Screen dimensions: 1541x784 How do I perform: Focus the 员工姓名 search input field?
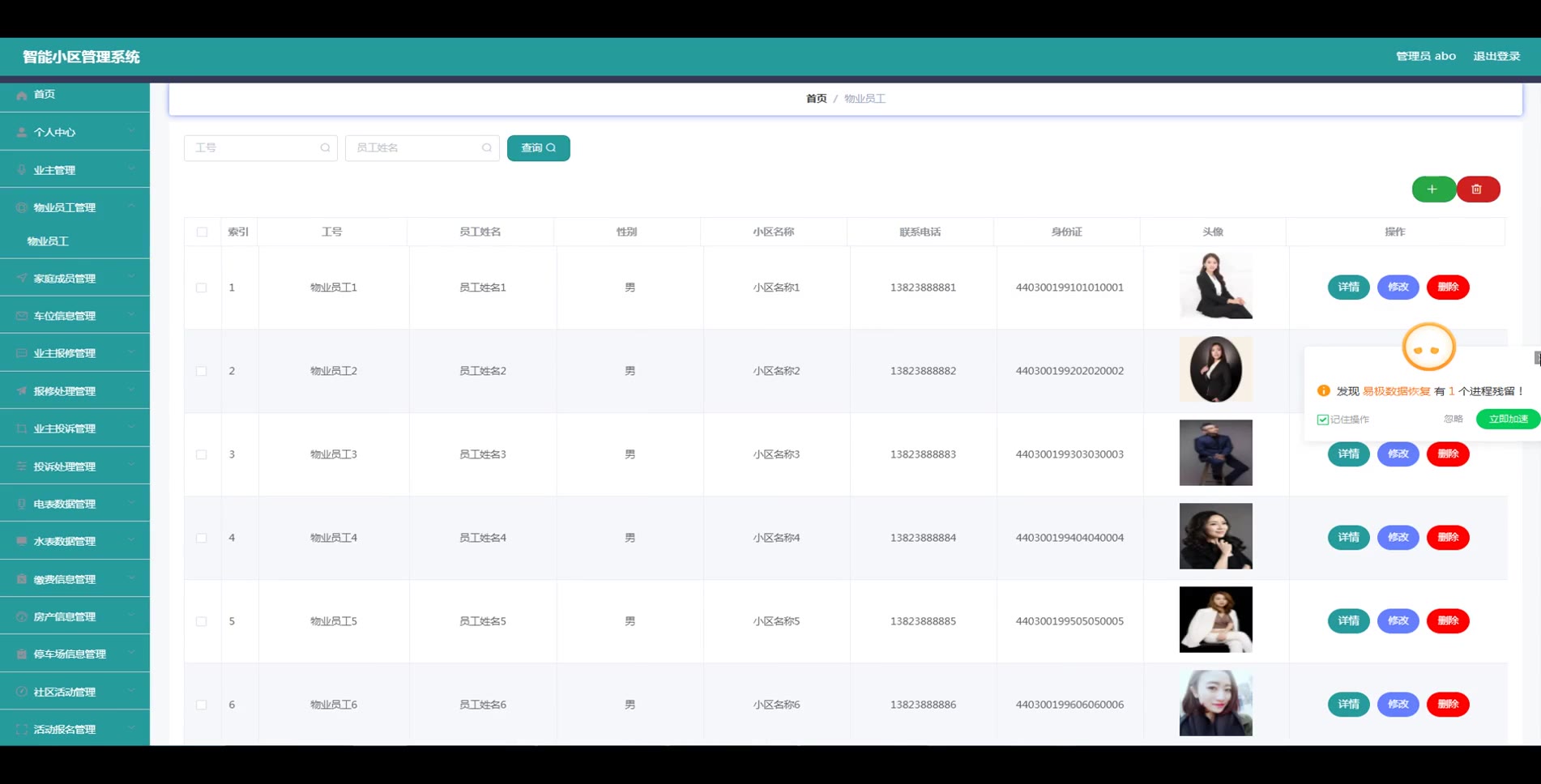point(422,148)
